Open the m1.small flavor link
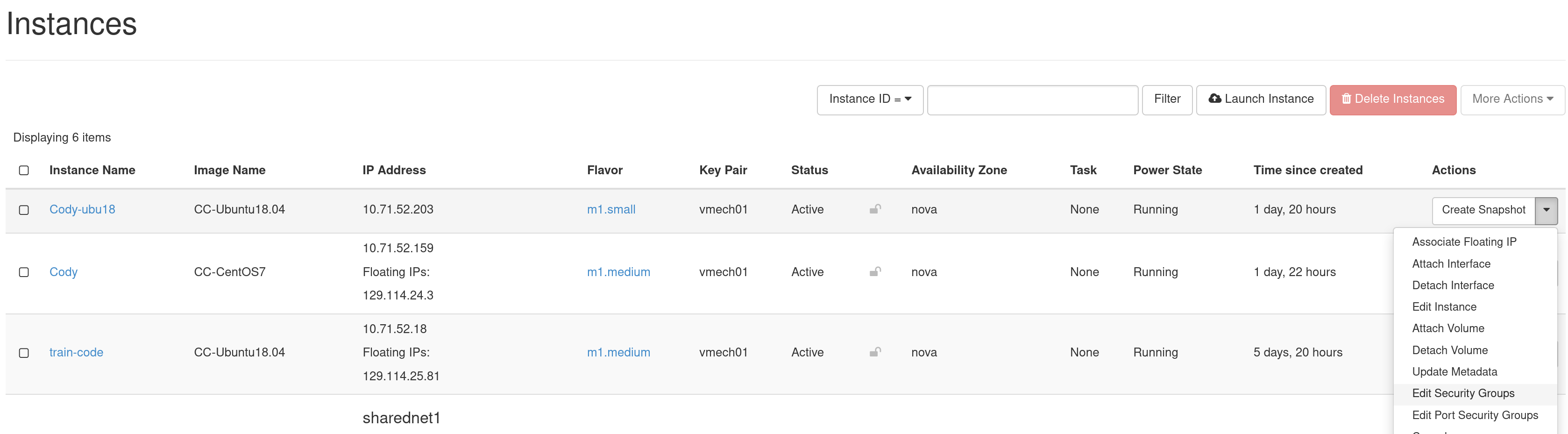Image resolution: width=1568 pixels, height=434 pixels. point(610,209)
